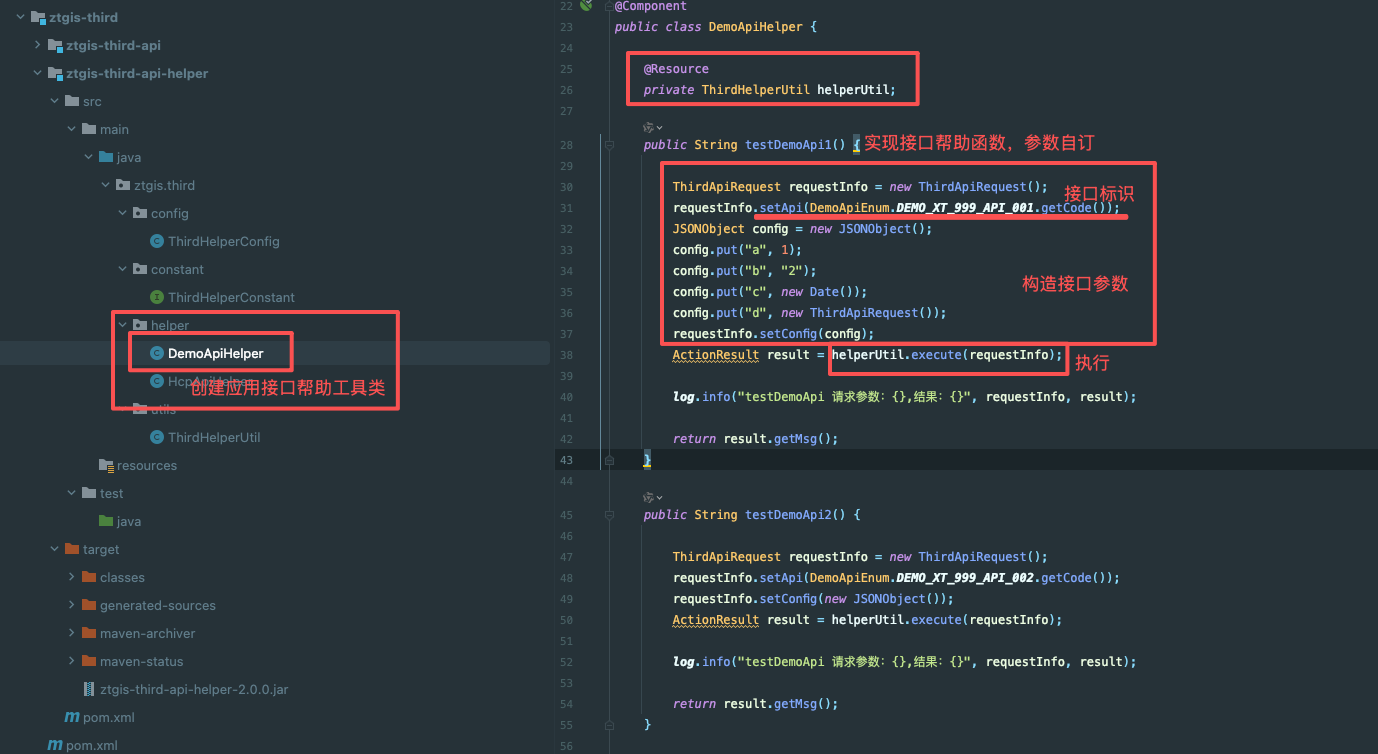Image resolution: width=1378 pixels, height=754 pixels.
Task: Click the ThirdHelperUtil class icon in tree
Action: click(157, 437)
